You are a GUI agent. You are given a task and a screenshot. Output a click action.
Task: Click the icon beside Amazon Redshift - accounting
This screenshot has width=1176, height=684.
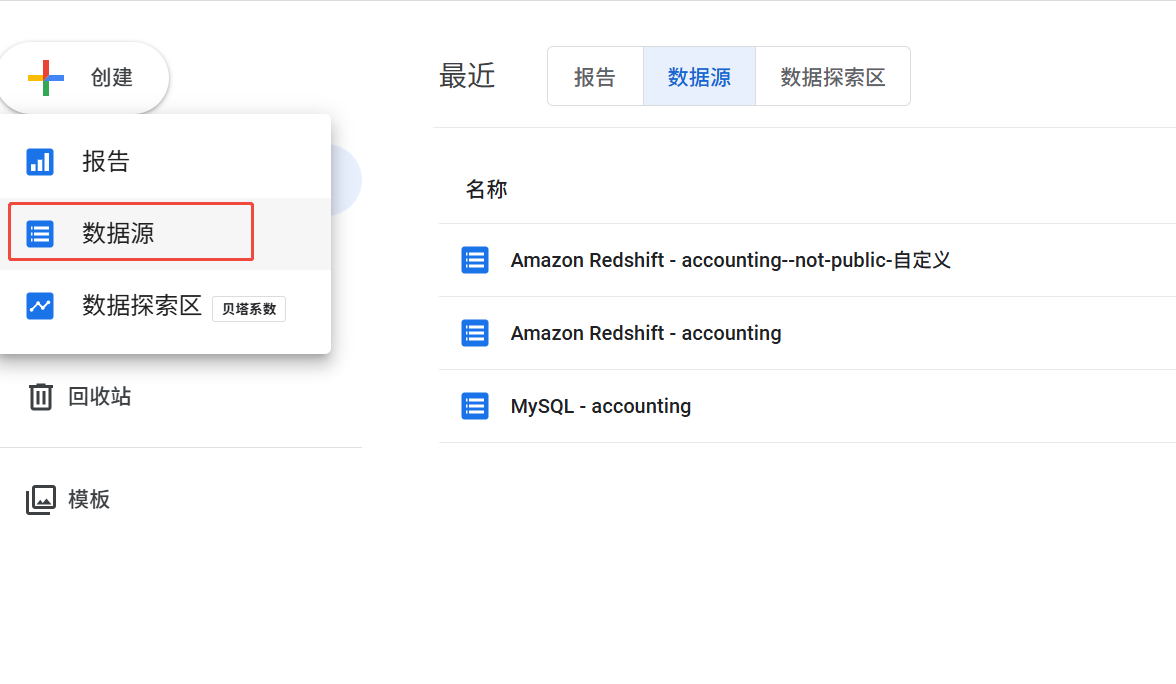click(x=475, y=333)
